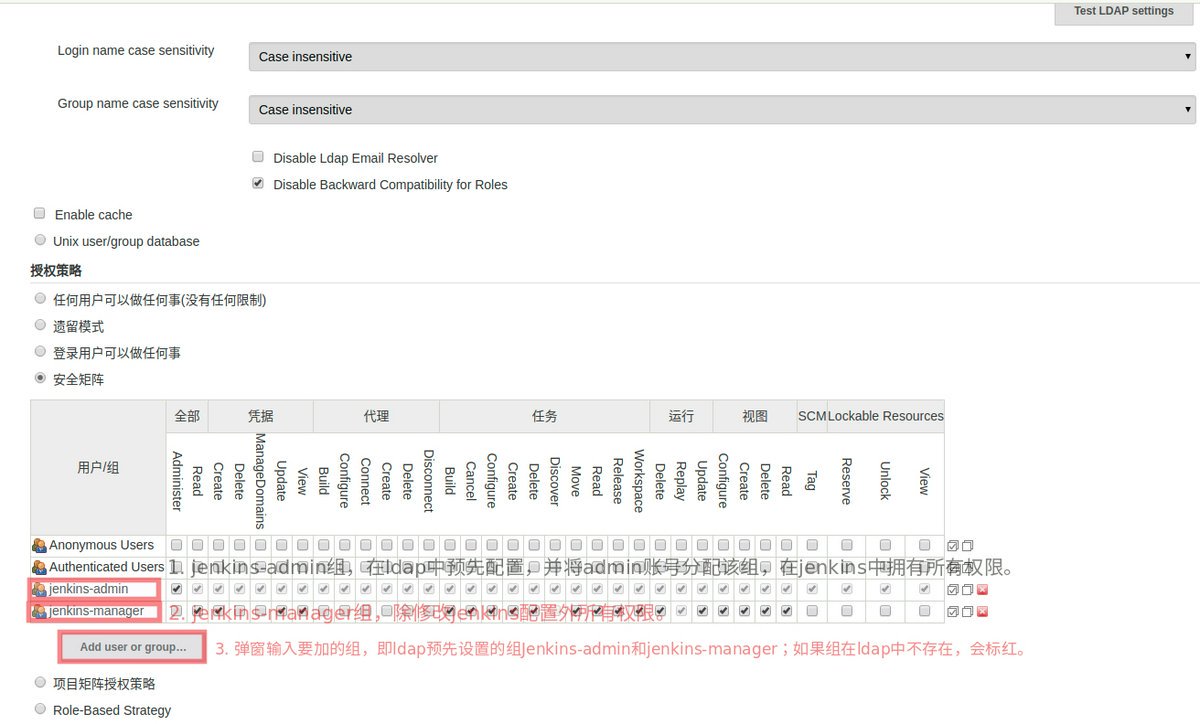Click the 全部 column group header
This screenshot has width=1200, height=724.
pyautogui.click(x=187, y=416)
